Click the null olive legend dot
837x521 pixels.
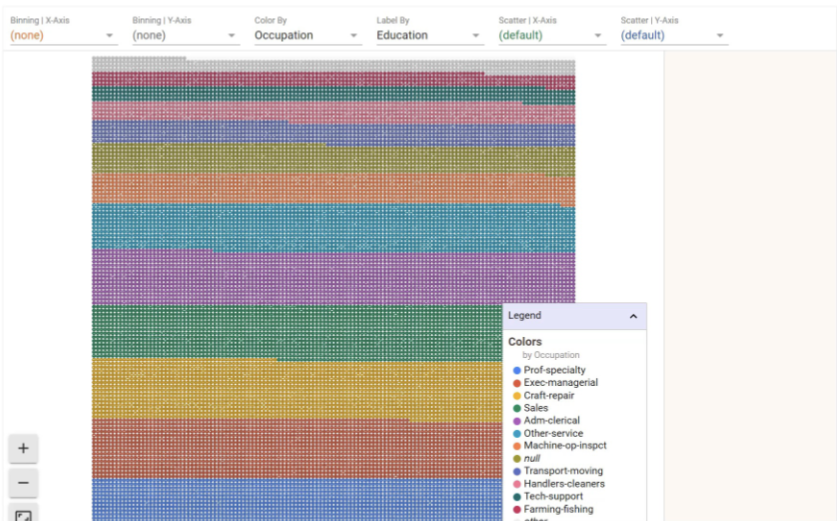pos(517,459)
